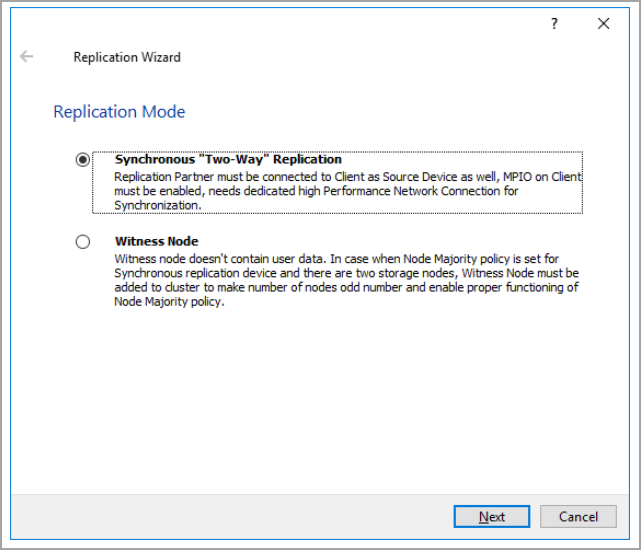
Task: Click the Replication Mode heading
Action: [x=119, y=112]
